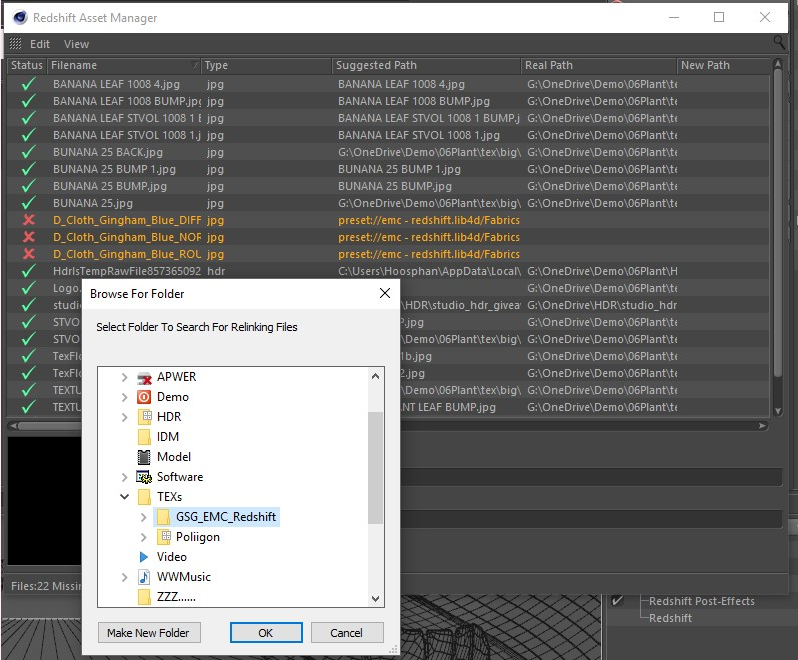The width and height of the screenshot is (798, 660).
Task: Click the IDM folder icon
Action: (x=145, y=437)
